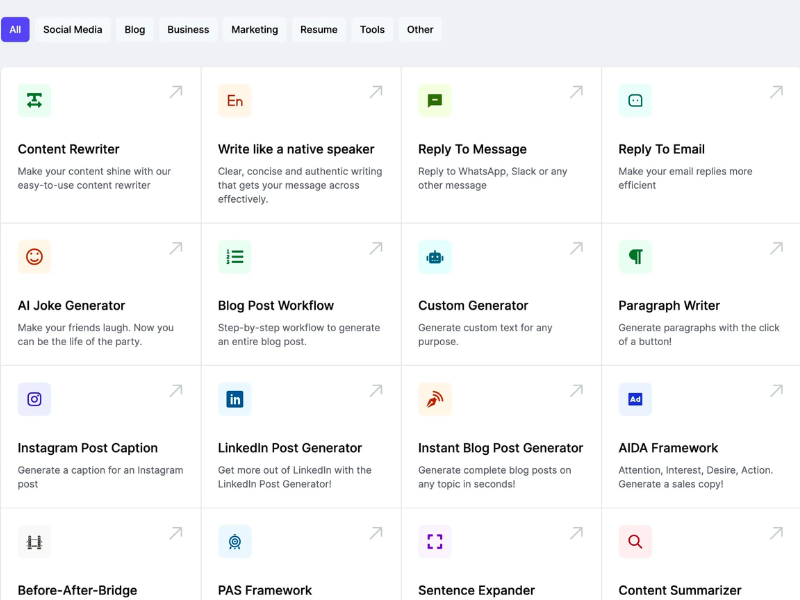The width and height of the screenshot is (800, 600).
Task: Select the Content Rewriter tool icon
Action: (35, 101)
